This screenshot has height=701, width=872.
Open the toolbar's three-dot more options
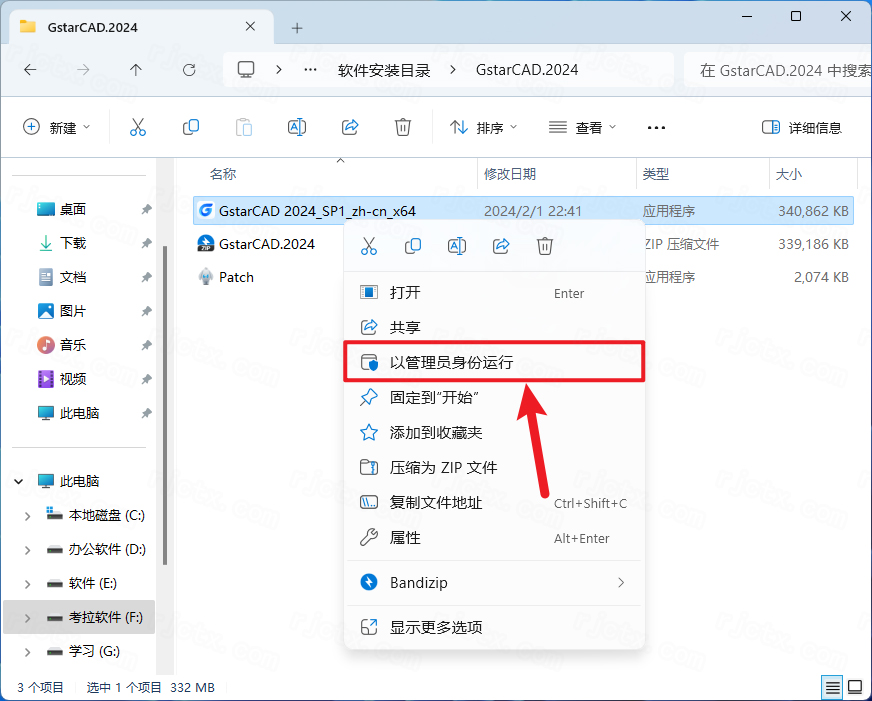click(x=656, y=127)
